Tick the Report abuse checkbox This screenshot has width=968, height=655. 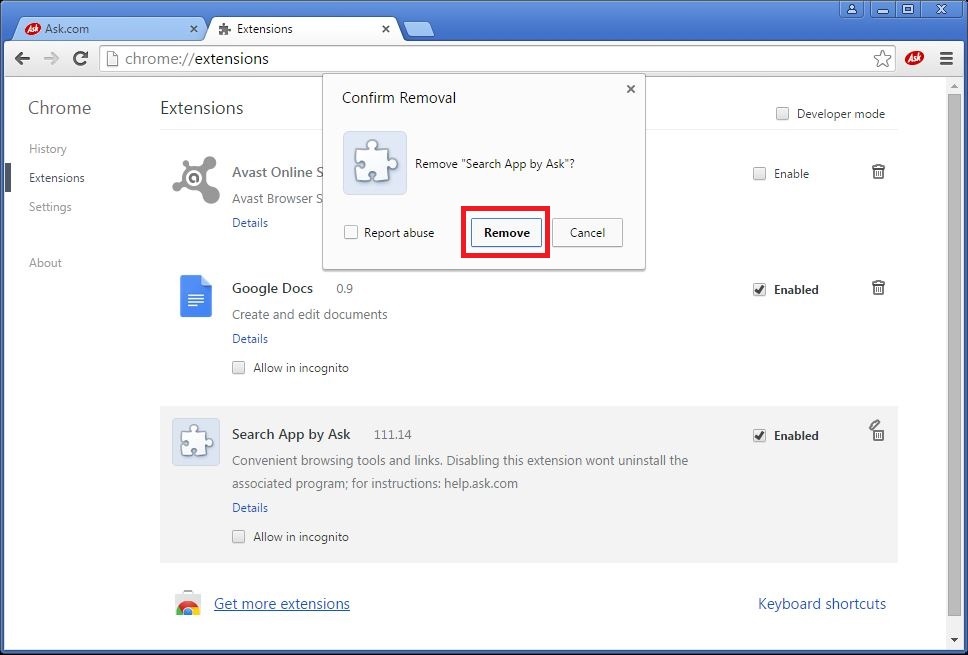pyautogui.click(x=351, y=232)
